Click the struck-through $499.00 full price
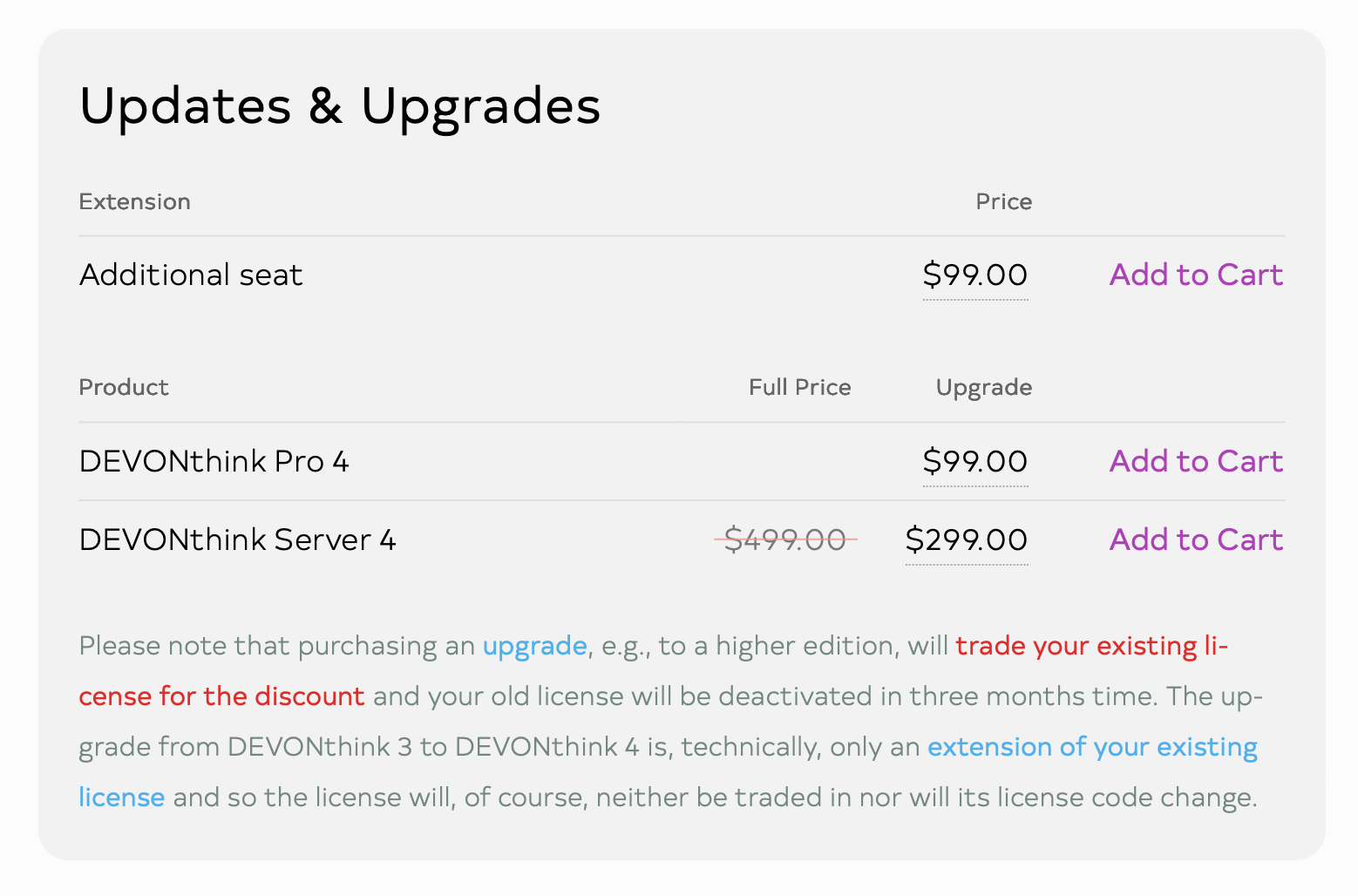 coord(785,540)
